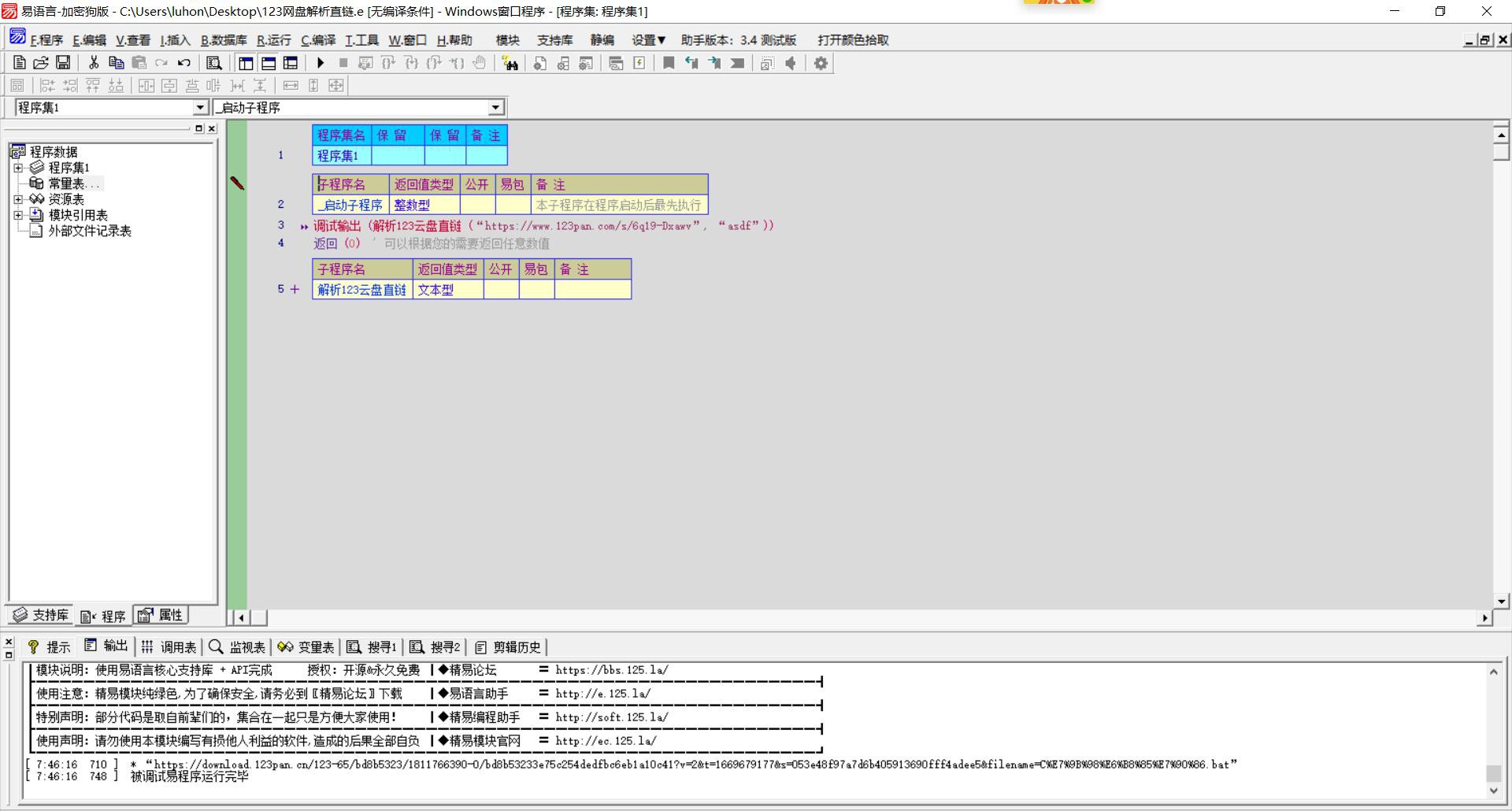The height and width of the screenshot is (811, 1512).
Task: Toggle the combined panel layout icon
Action: 291,63
